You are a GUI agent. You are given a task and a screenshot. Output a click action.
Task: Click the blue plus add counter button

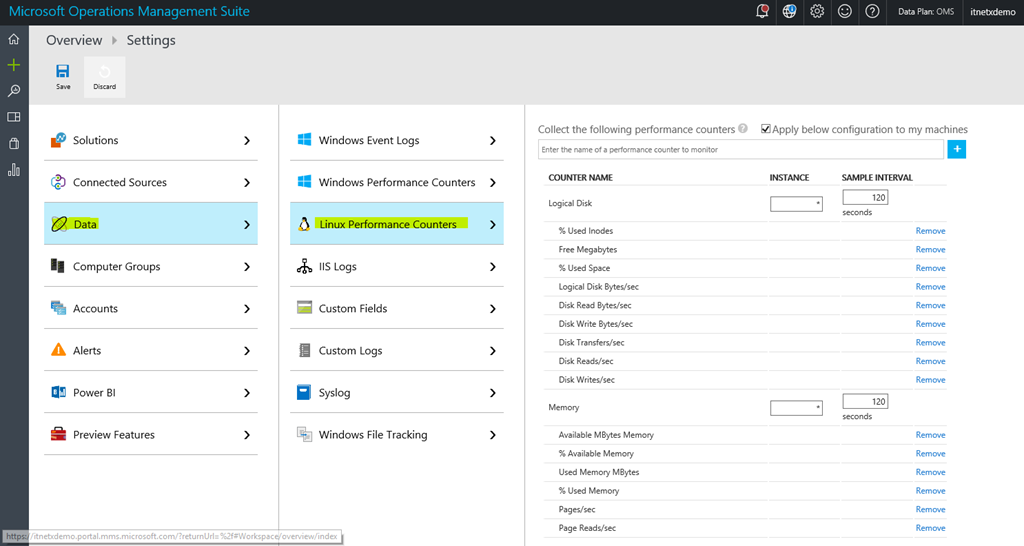(x=957, y=149)
